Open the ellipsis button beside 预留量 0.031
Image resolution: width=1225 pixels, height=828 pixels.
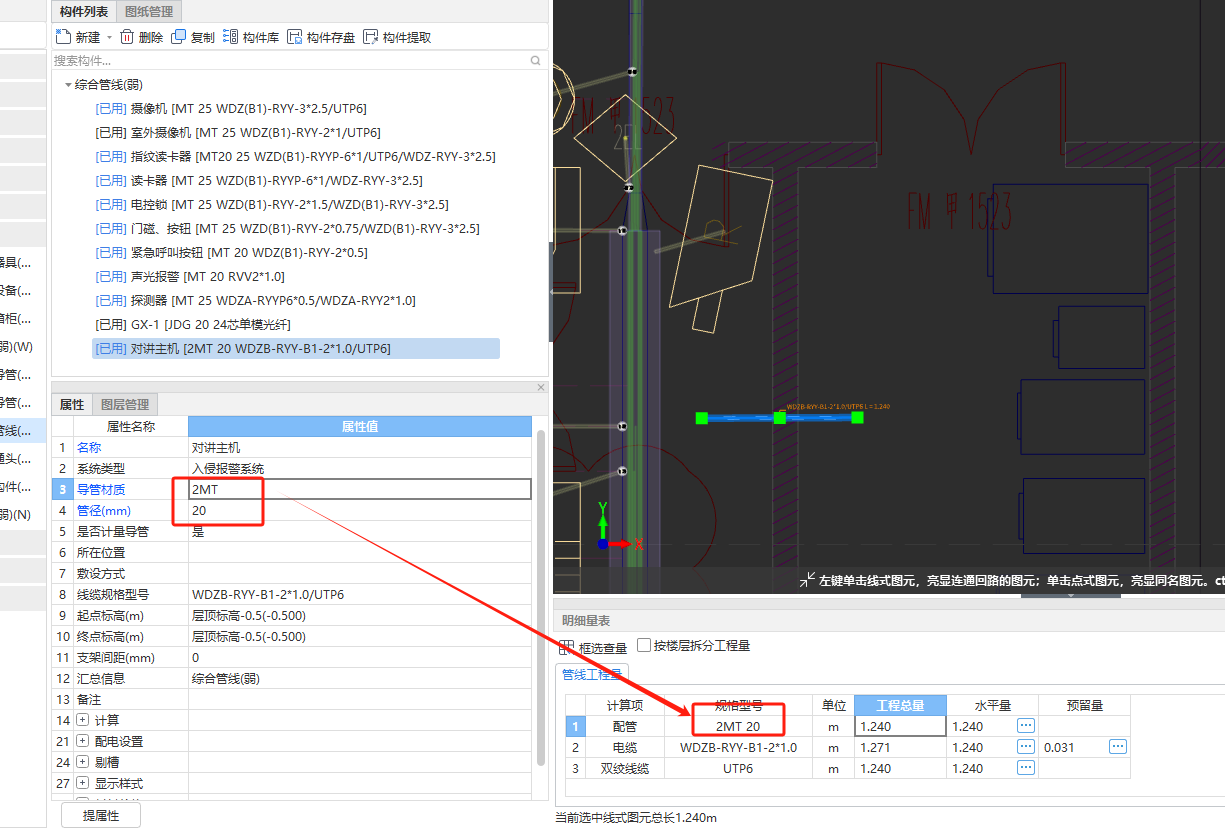[1118, 747]
